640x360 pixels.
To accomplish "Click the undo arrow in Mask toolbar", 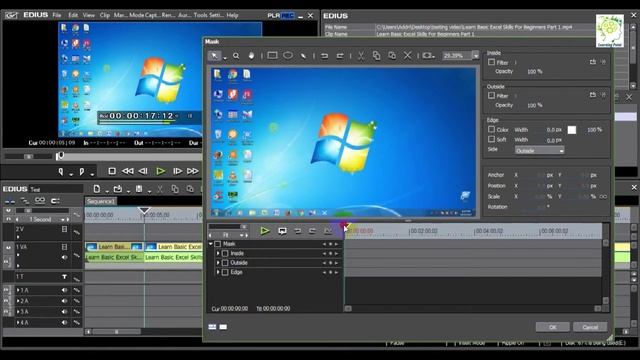I will pos(324,56).
